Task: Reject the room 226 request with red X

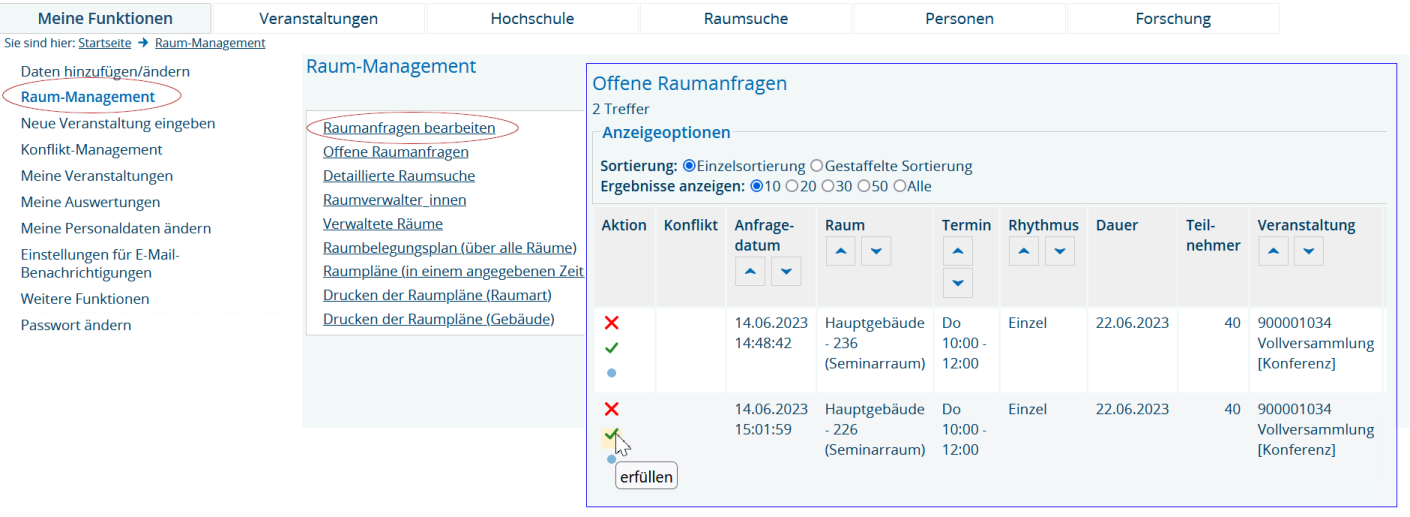Action: coord(612,409)
